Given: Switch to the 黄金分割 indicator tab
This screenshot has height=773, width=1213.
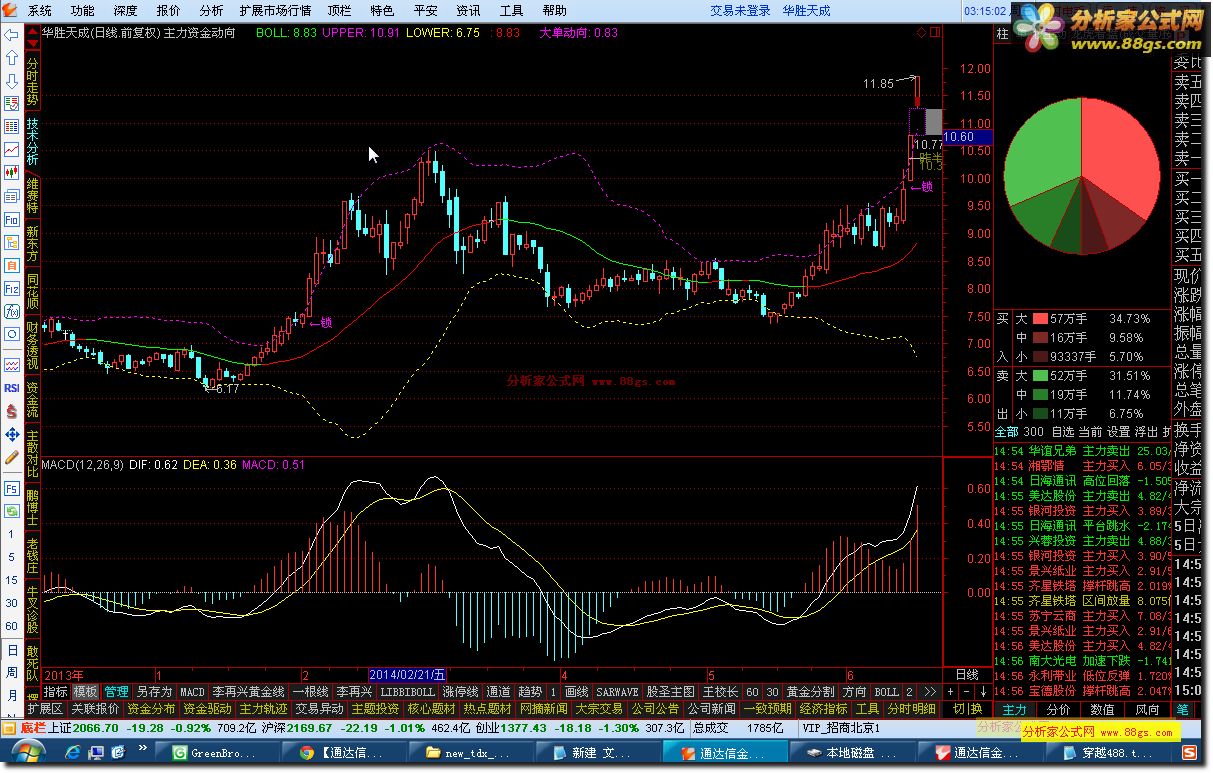Looking at the screenshot, I should pos(811,691).
